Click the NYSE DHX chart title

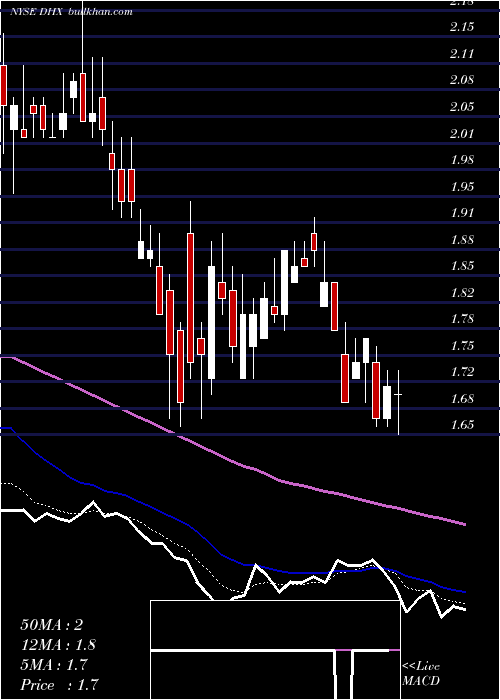tap(71, 12)
